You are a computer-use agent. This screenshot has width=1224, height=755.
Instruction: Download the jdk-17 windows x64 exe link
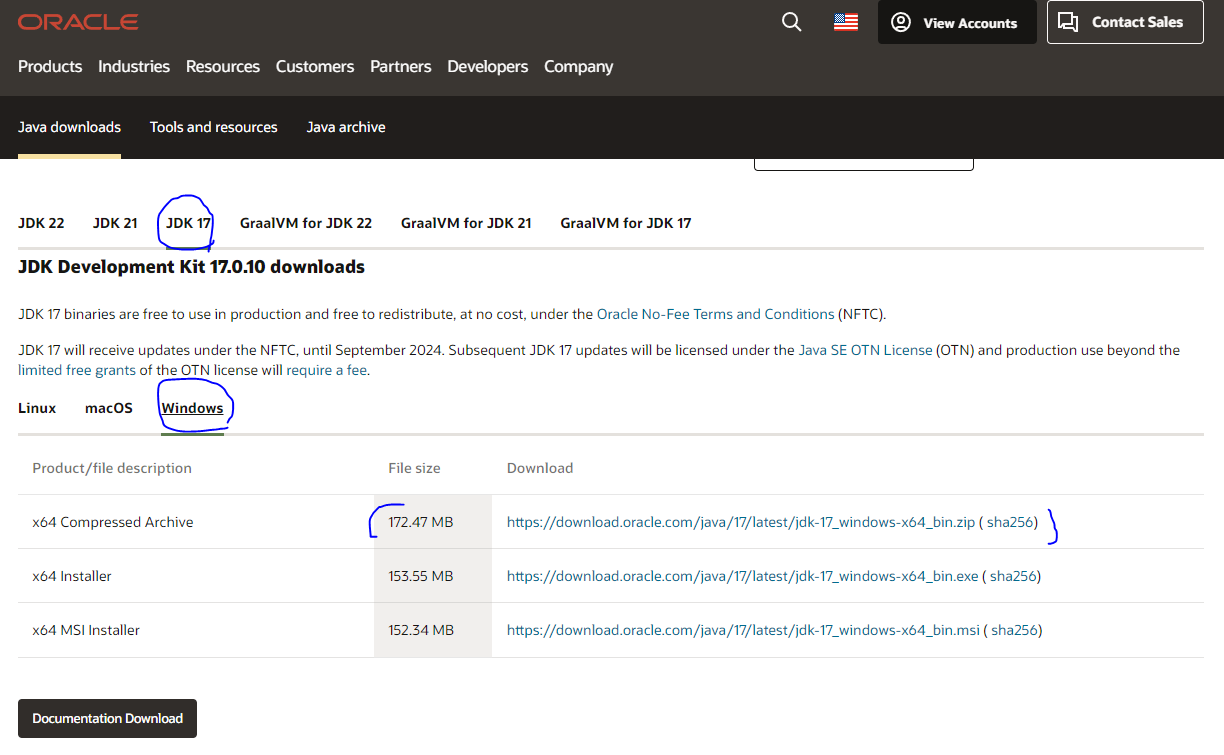[743, 576]
